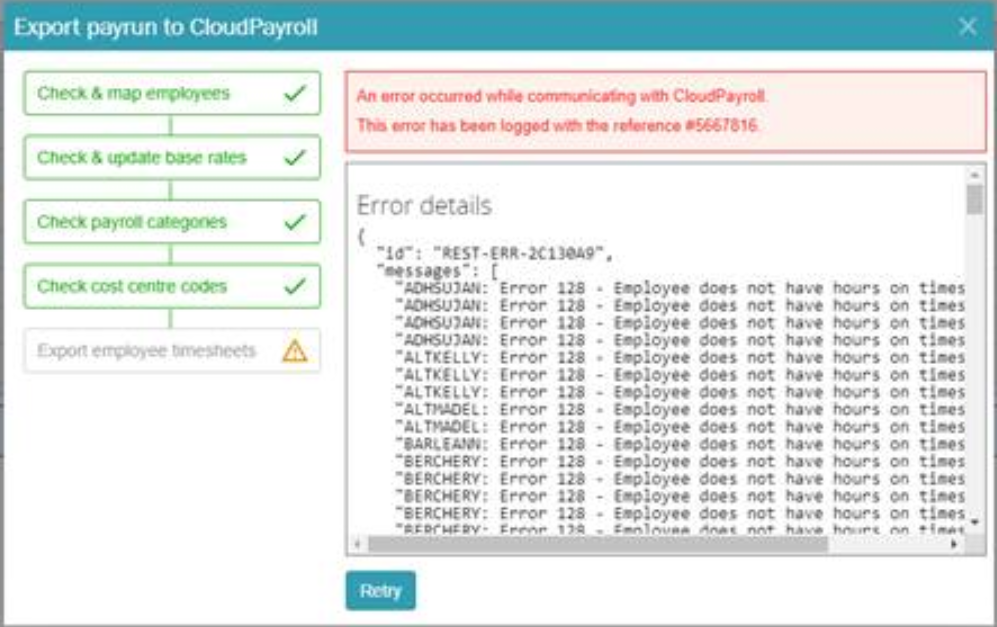The width and height of the screenshot is (997, 627).
Task: Click the green checkmark beside Check & map employees
Action: click(x=294, y=93)
